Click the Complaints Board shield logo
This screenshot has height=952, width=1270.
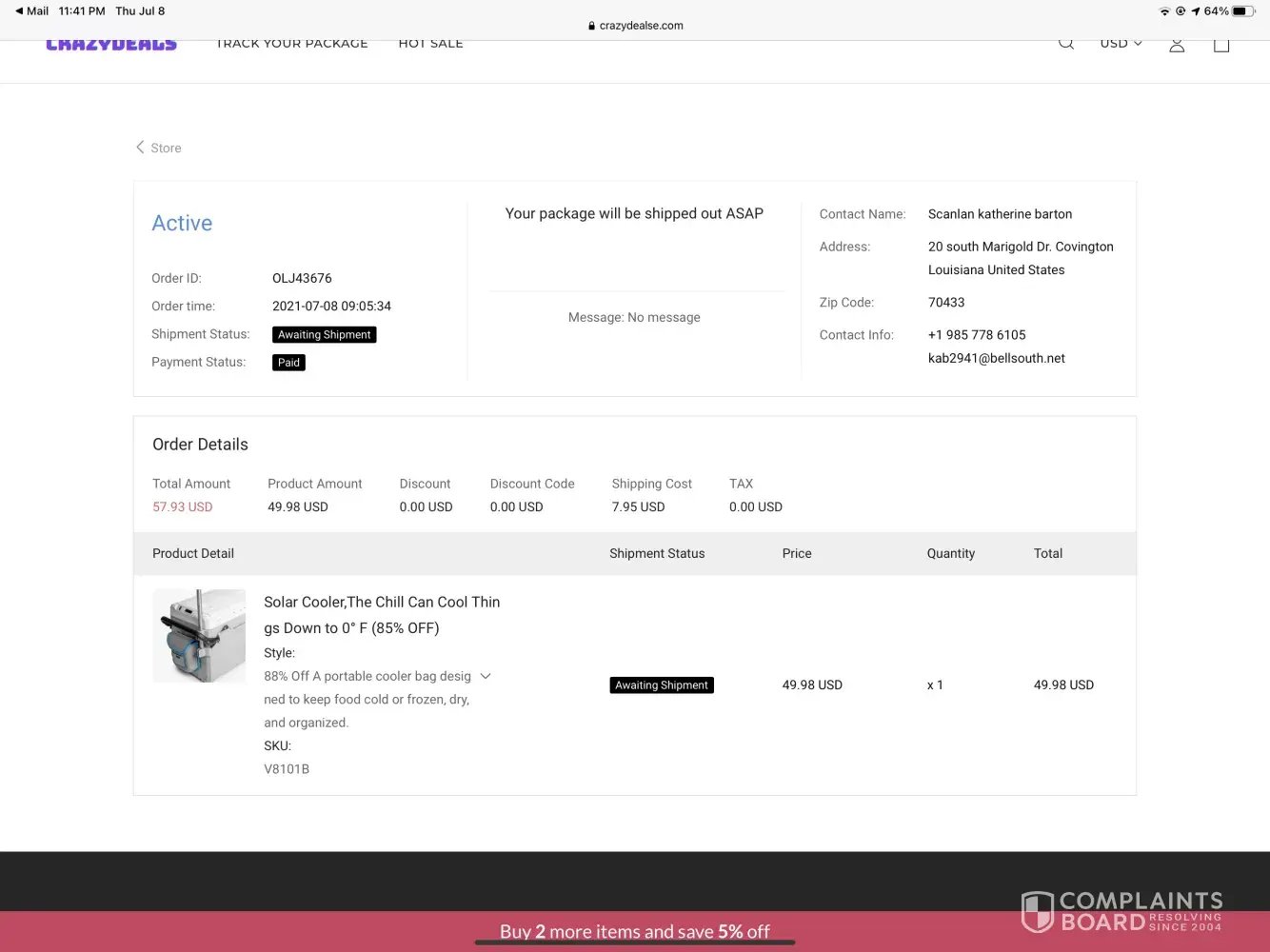pos(1037,911)
